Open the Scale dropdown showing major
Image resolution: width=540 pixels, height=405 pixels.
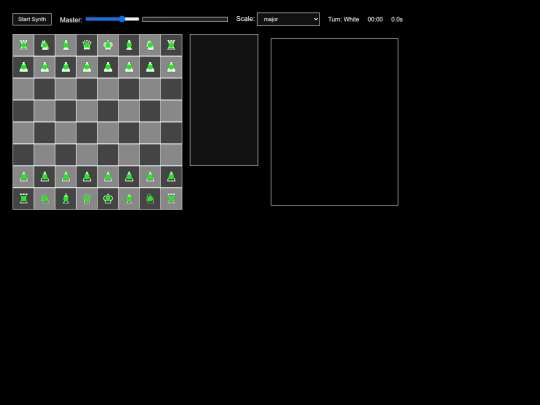point(288,19)
